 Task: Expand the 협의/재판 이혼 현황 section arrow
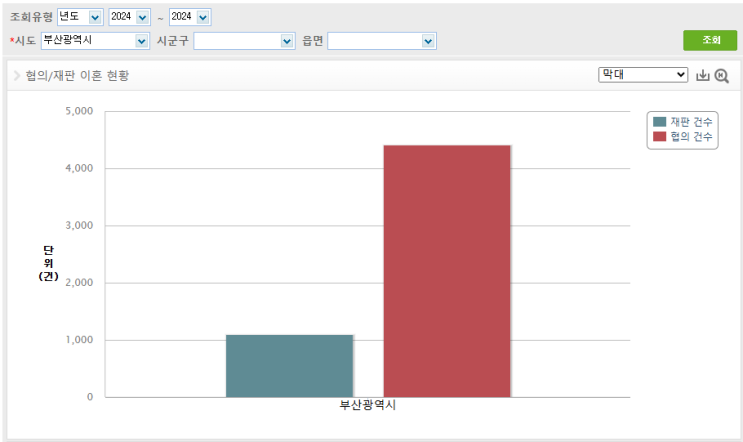[x=17, y=75]
